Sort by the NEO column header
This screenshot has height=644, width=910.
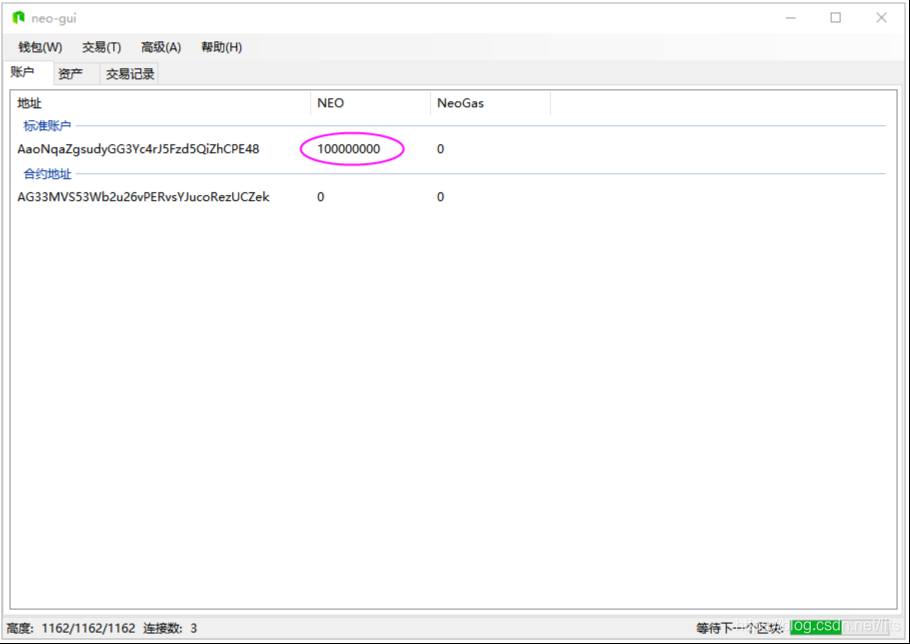click(x=371, y=103)
